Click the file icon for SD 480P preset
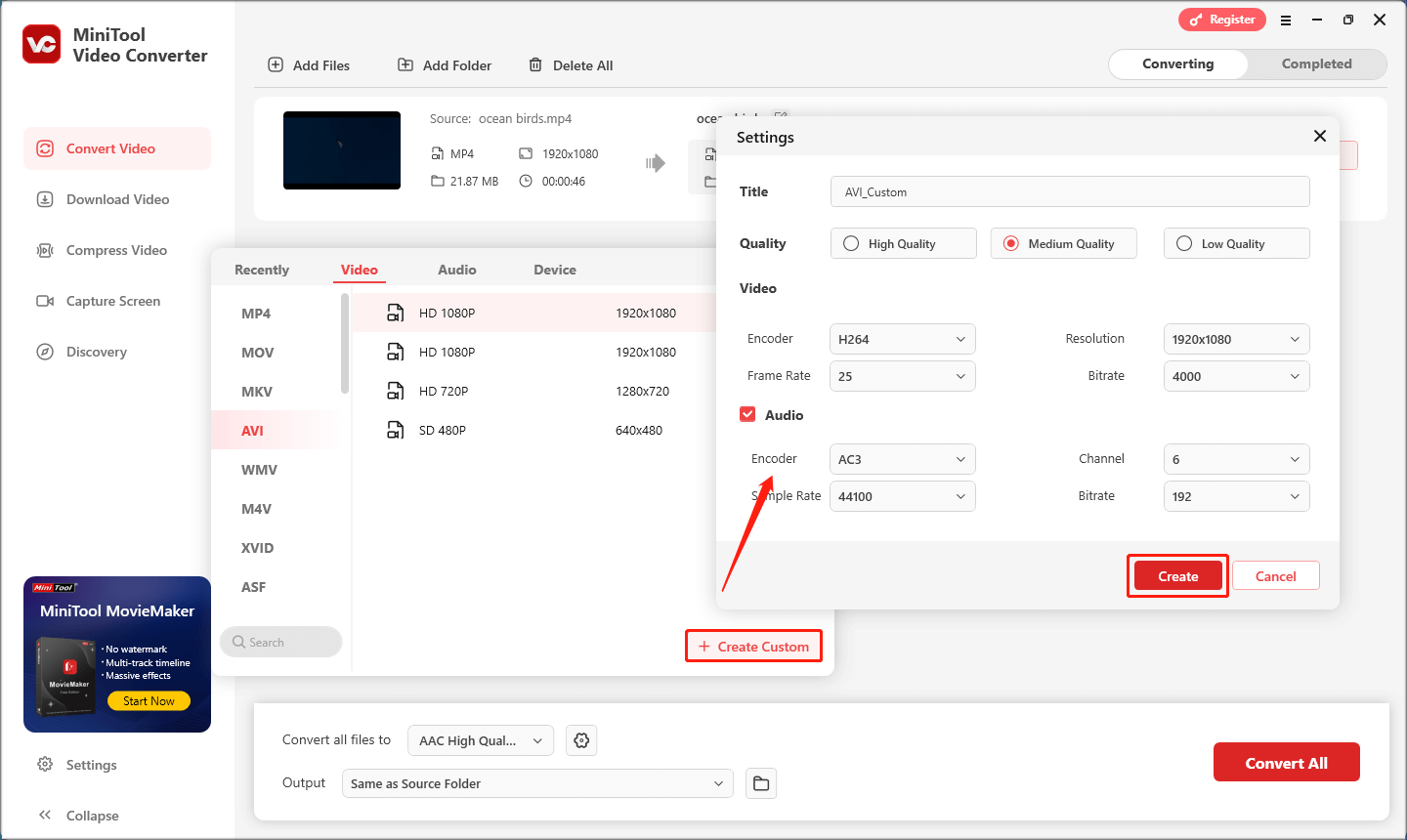Viewport: 1407px width, 840px height. 396,430
